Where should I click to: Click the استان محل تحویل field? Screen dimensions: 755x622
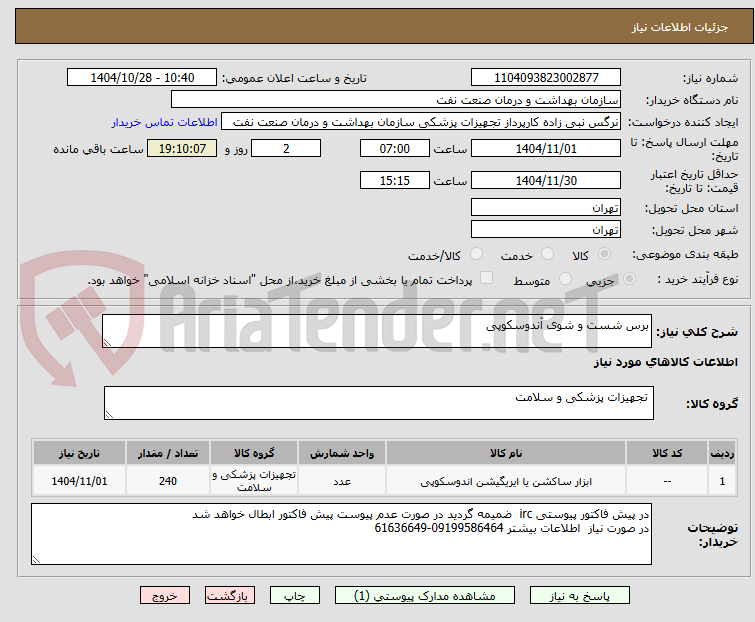point(546,207)
